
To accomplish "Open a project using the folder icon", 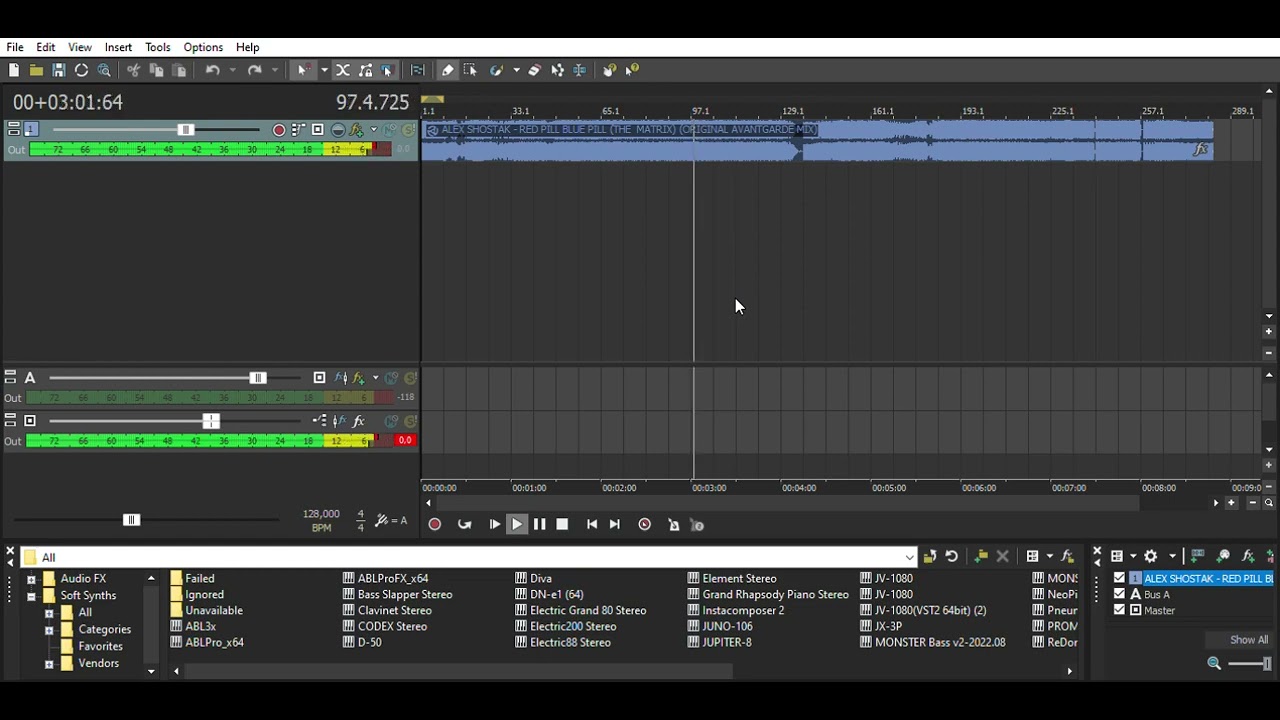I will click(x=36, y=70).
